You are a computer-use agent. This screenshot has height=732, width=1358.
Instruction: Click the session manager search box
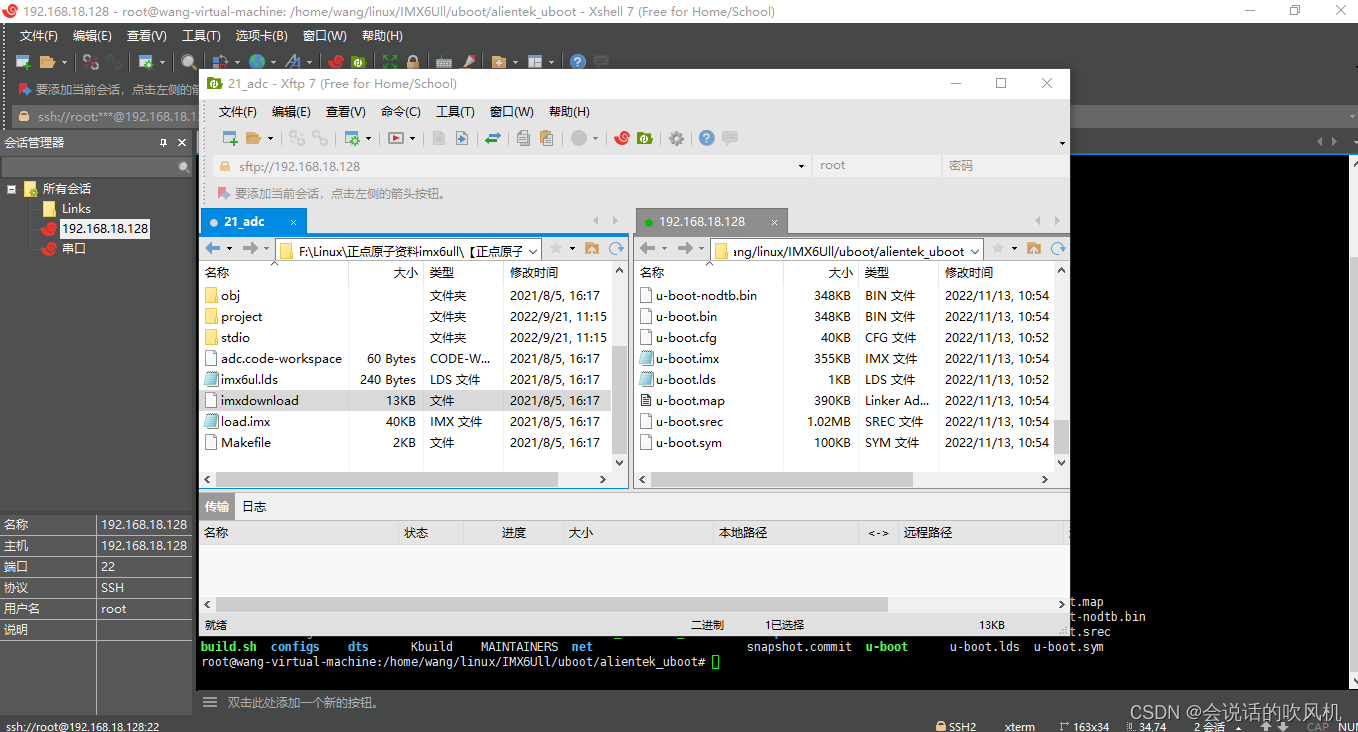coord(96,167)
